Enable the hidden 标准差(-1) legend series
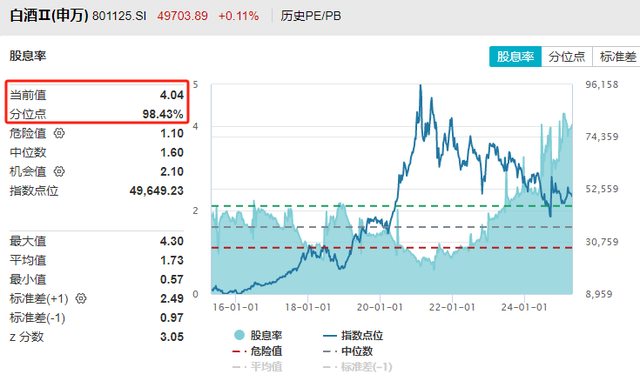Viewport: 640px width, 381px height. (x=367, y=367)
